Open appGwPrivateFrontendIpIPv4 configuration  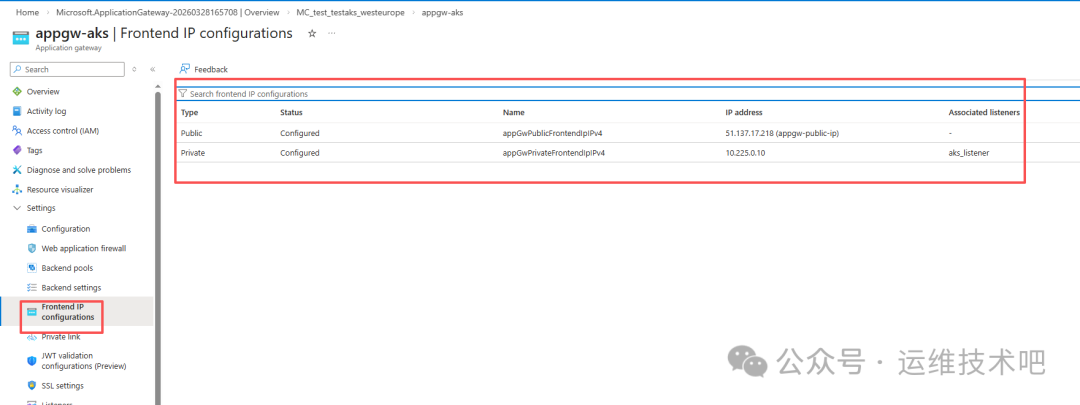[x=554, y=153]
